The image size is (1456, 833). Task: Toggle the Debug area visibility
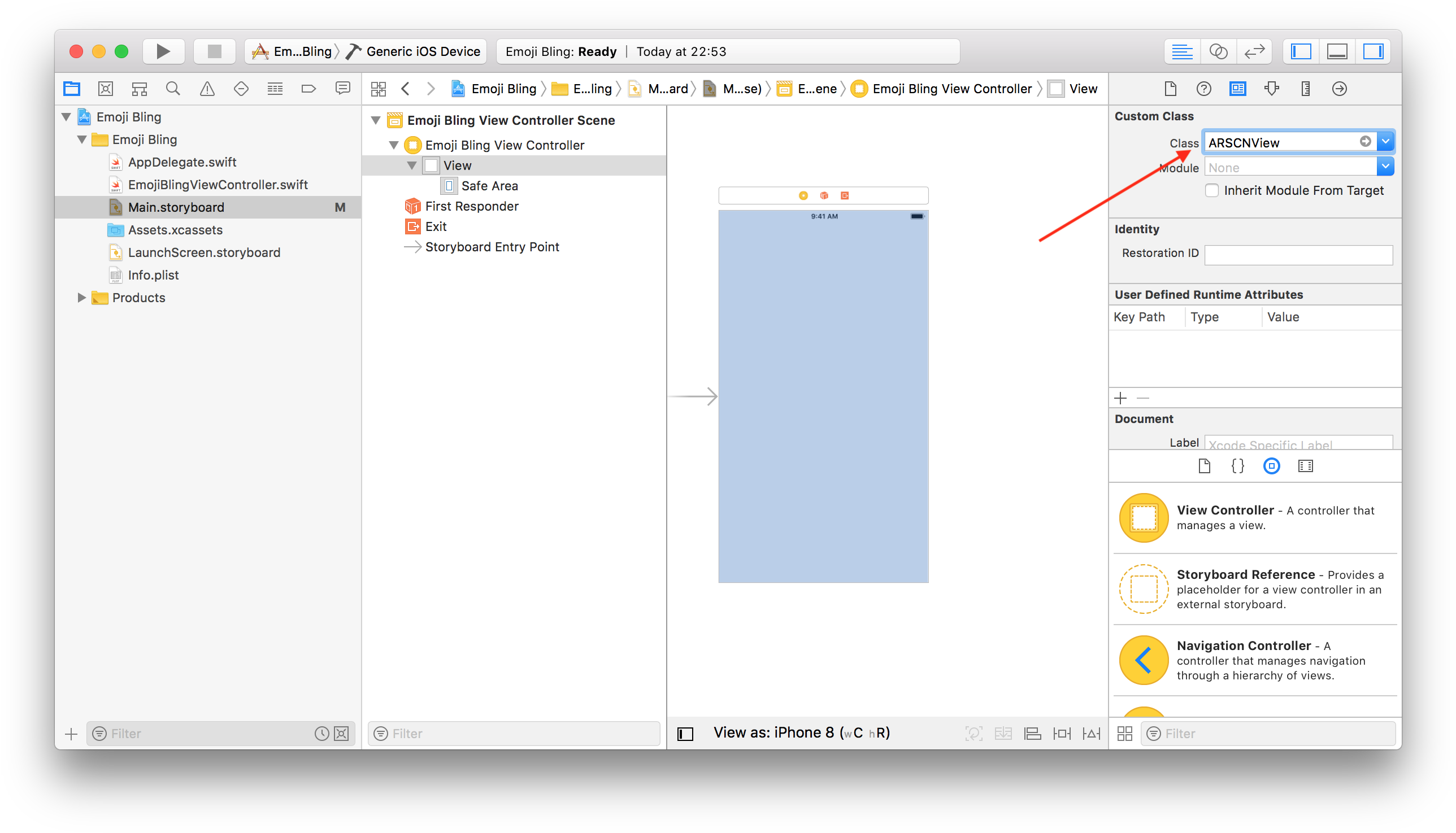pyautogui.click(x=1337, y=51)
